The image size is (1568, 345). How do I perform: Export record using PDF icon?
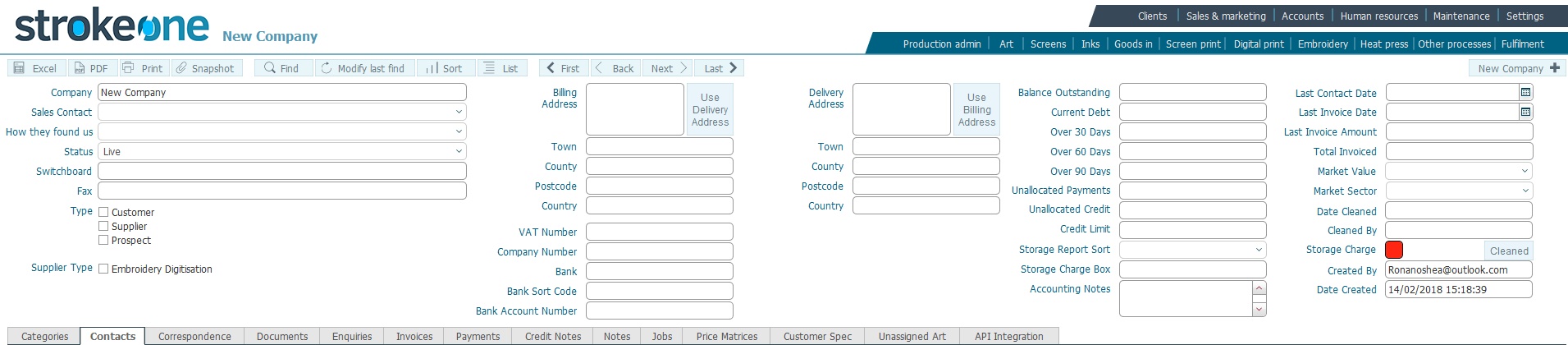point(80,68)
